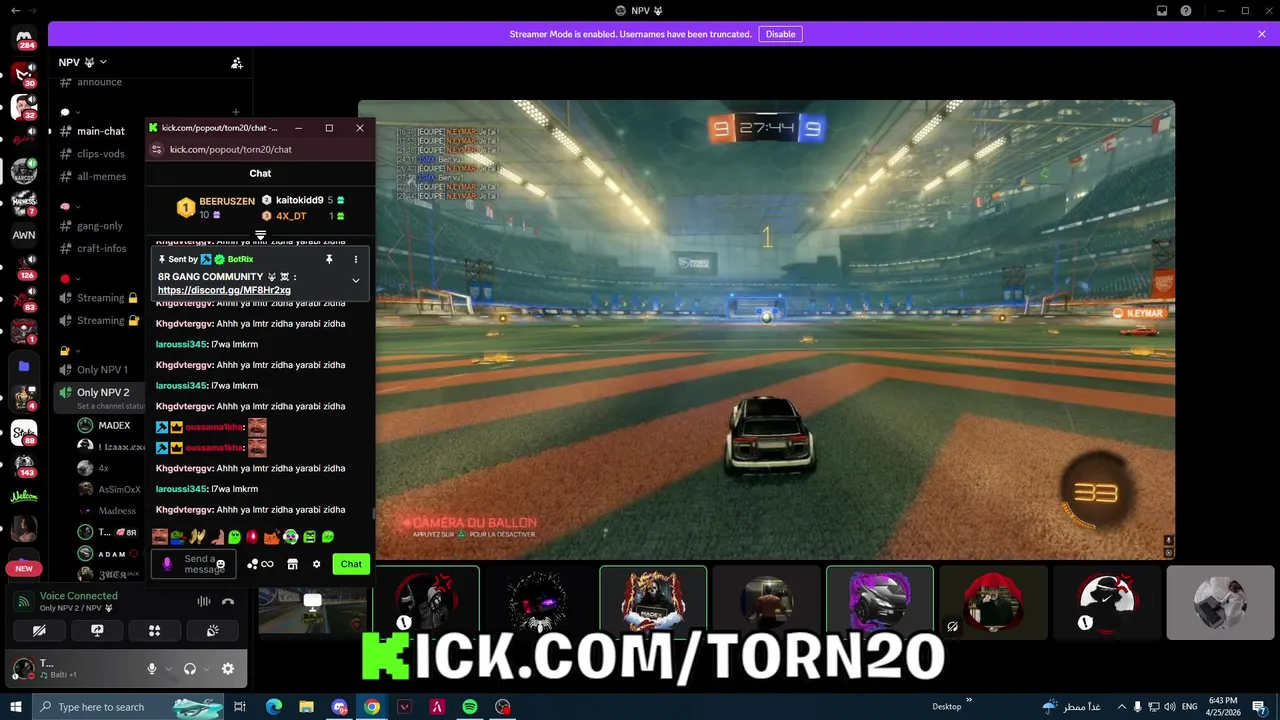Select the MADEX participant tile

pos(653,602)
